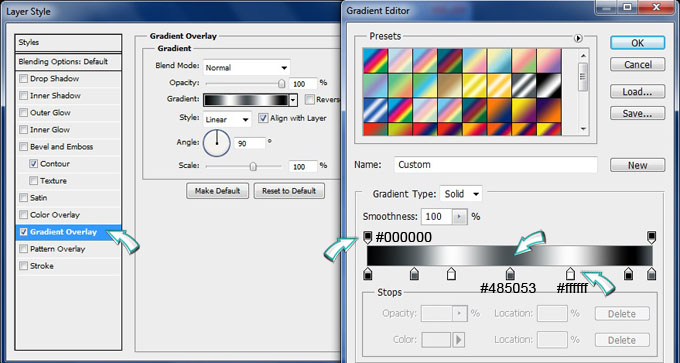Click the Reset to Default button
This screenshot has width=680, height=363.
(289, 191)
